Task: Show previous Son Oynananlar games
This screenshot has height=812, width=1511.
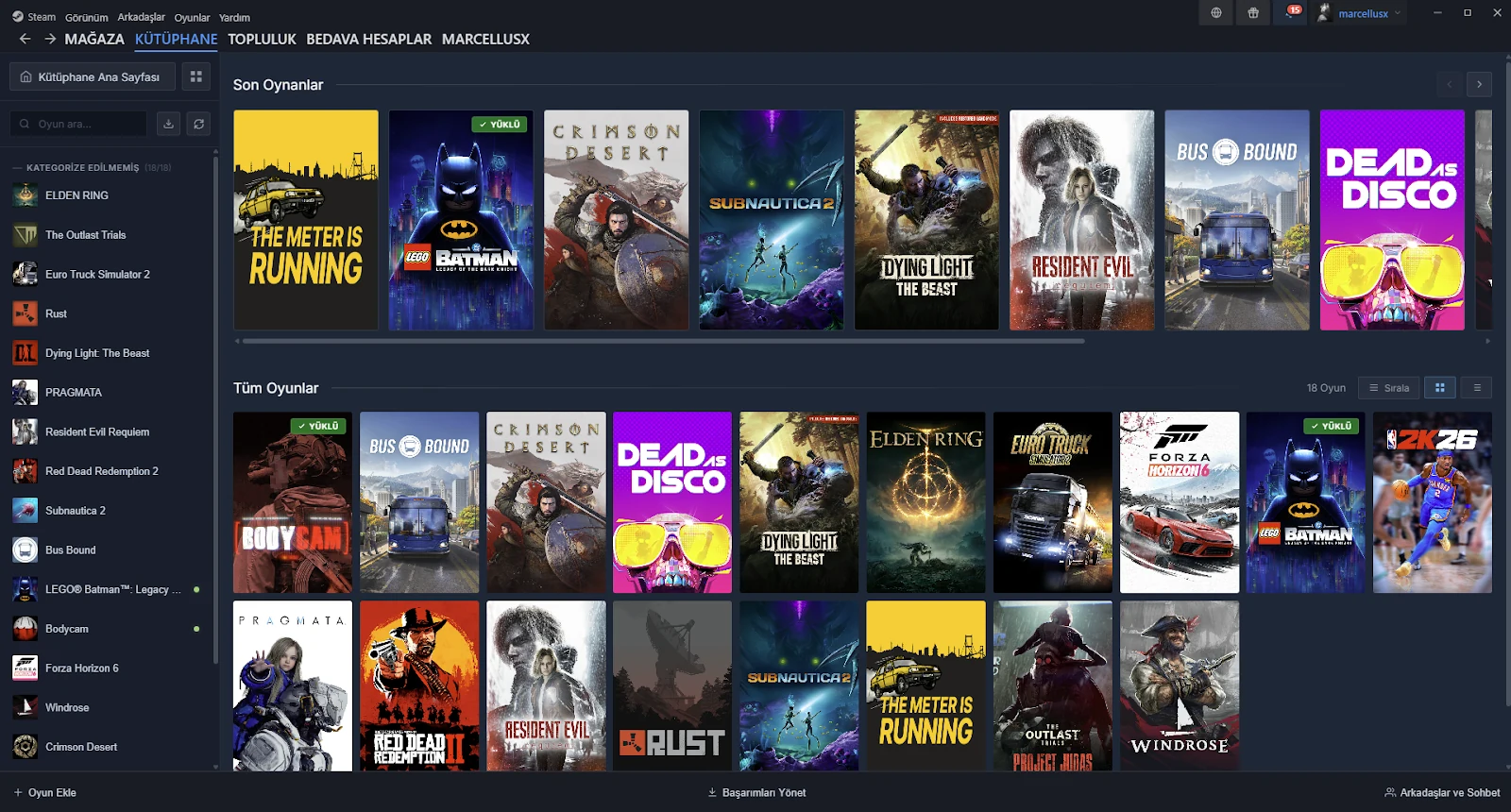Action: 1451,84
